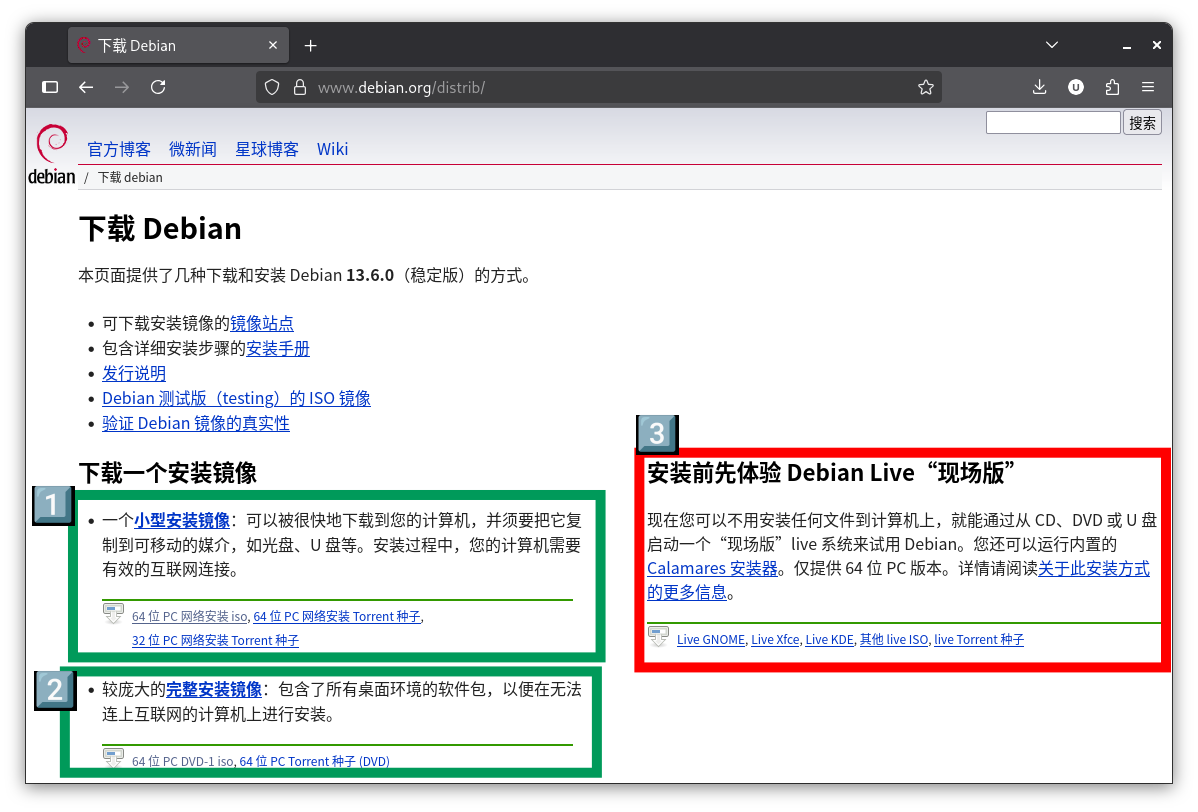1198x812 pixels.
Task: Open the uBlock extension icon
Action: (1076, 87)
